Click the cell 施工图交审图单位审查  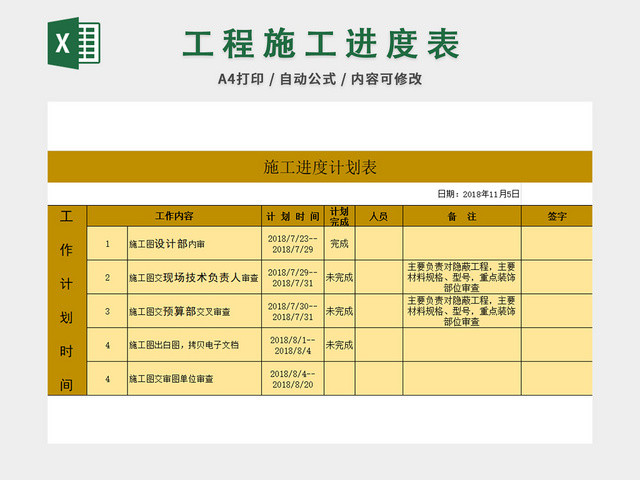[x=194, y=379]
